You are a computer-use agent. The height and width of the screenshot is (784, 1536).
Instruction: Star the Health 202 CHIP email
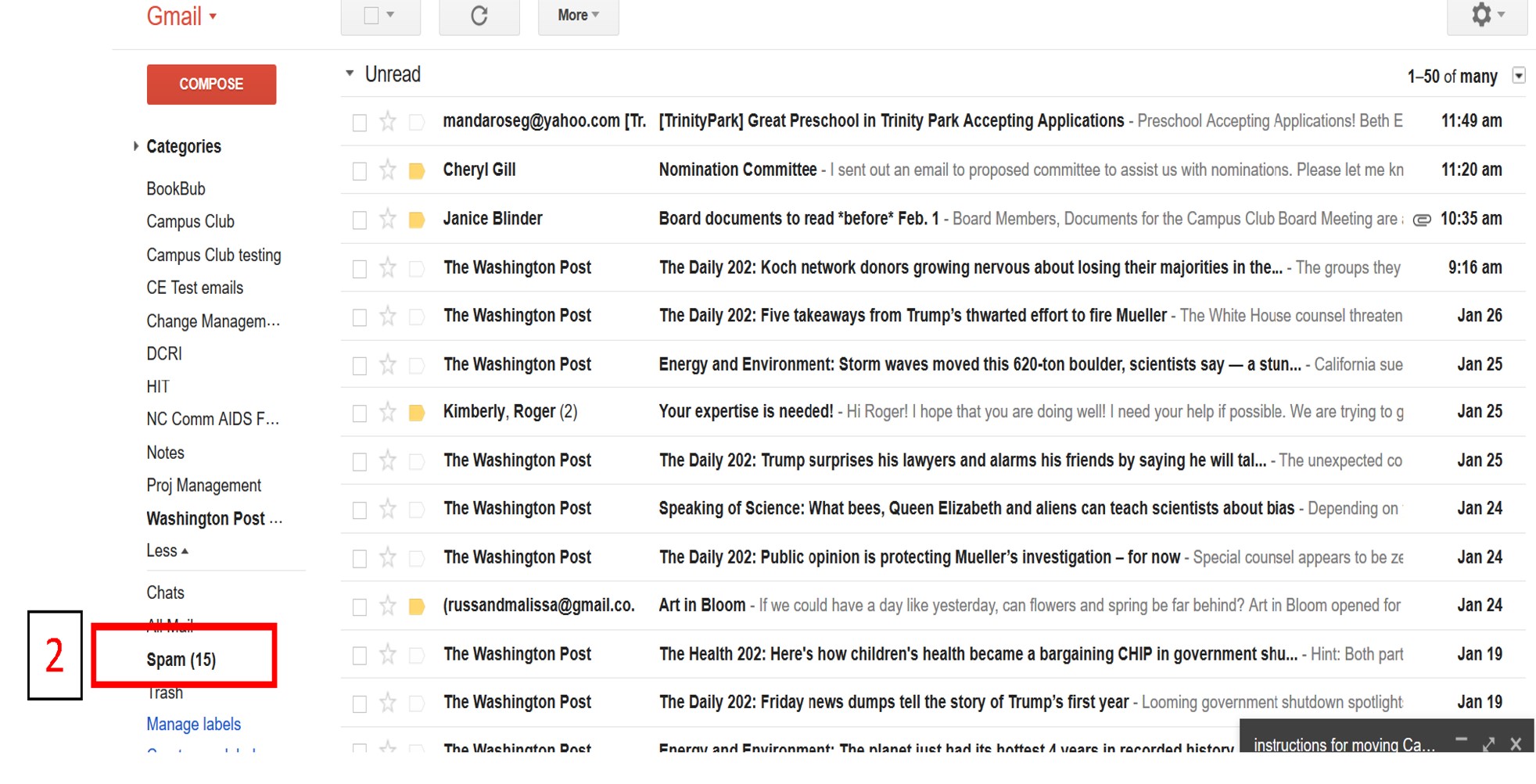(388, 655)
